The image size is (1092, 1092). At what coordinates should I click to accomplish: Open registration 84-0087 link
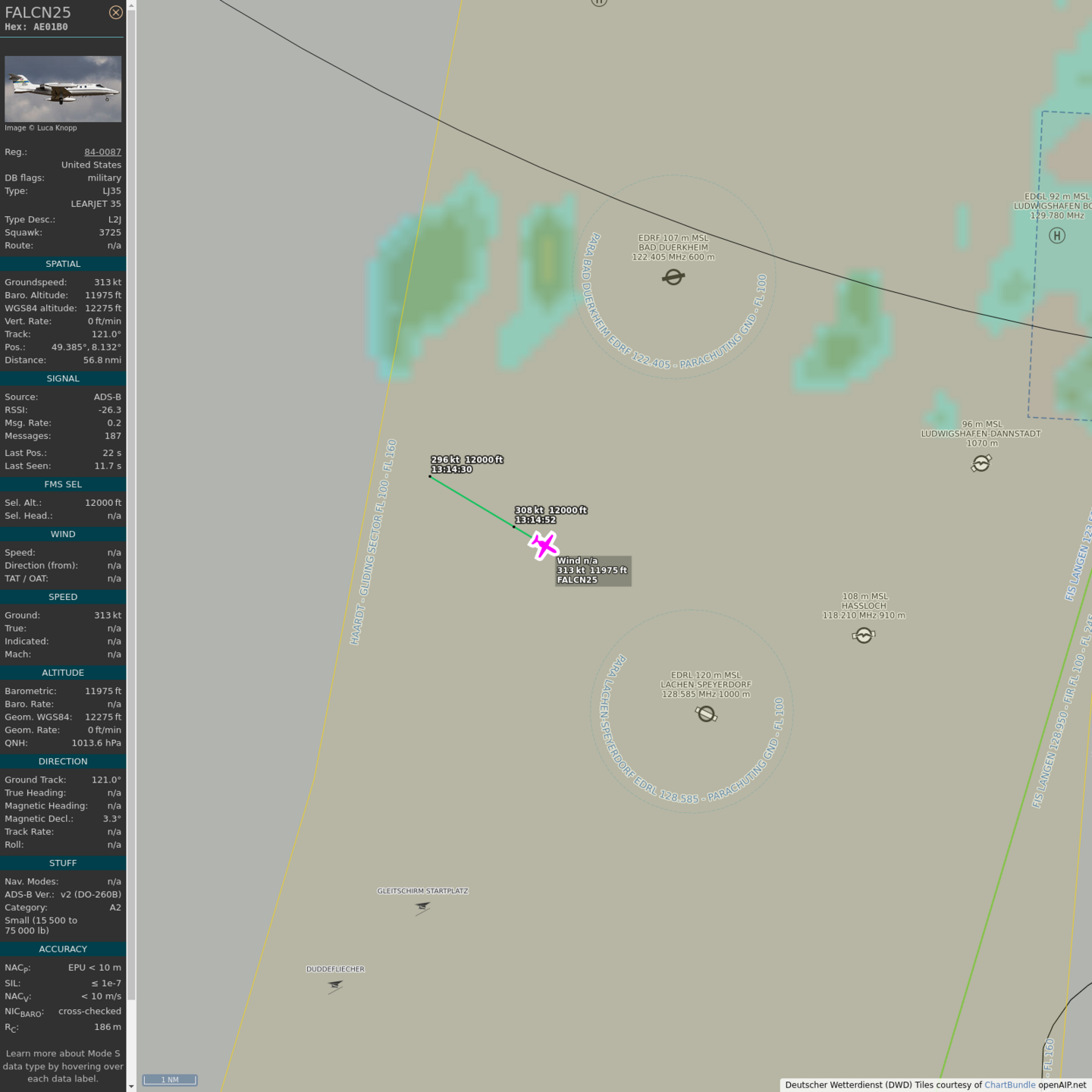(x=102, y=152)
